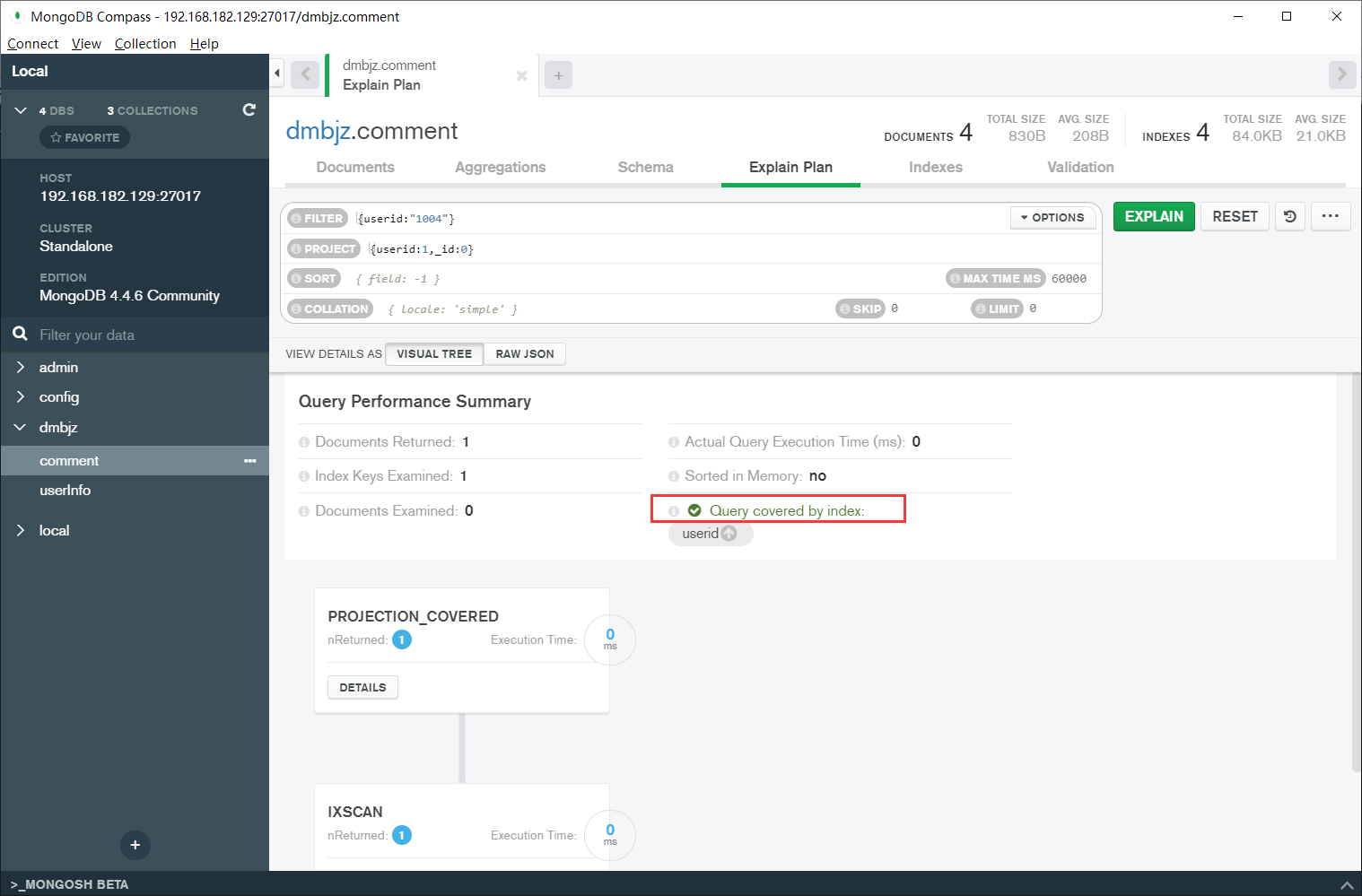Click the Reset button
Image resolution: width=1362 pixels, height=896 pixels.
click(x=1235, y=216)
